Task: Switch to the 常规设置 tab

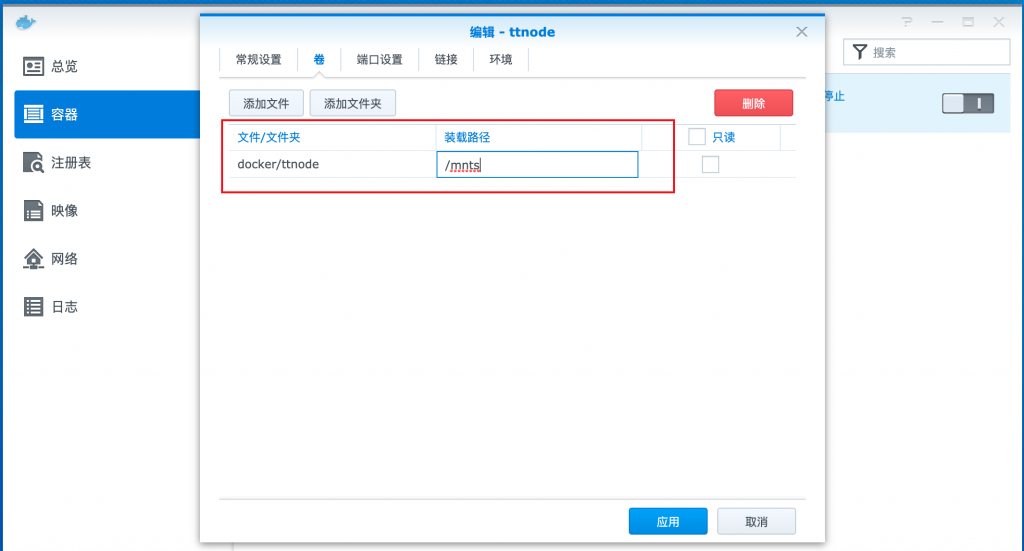Action: [x=258, y=60]
